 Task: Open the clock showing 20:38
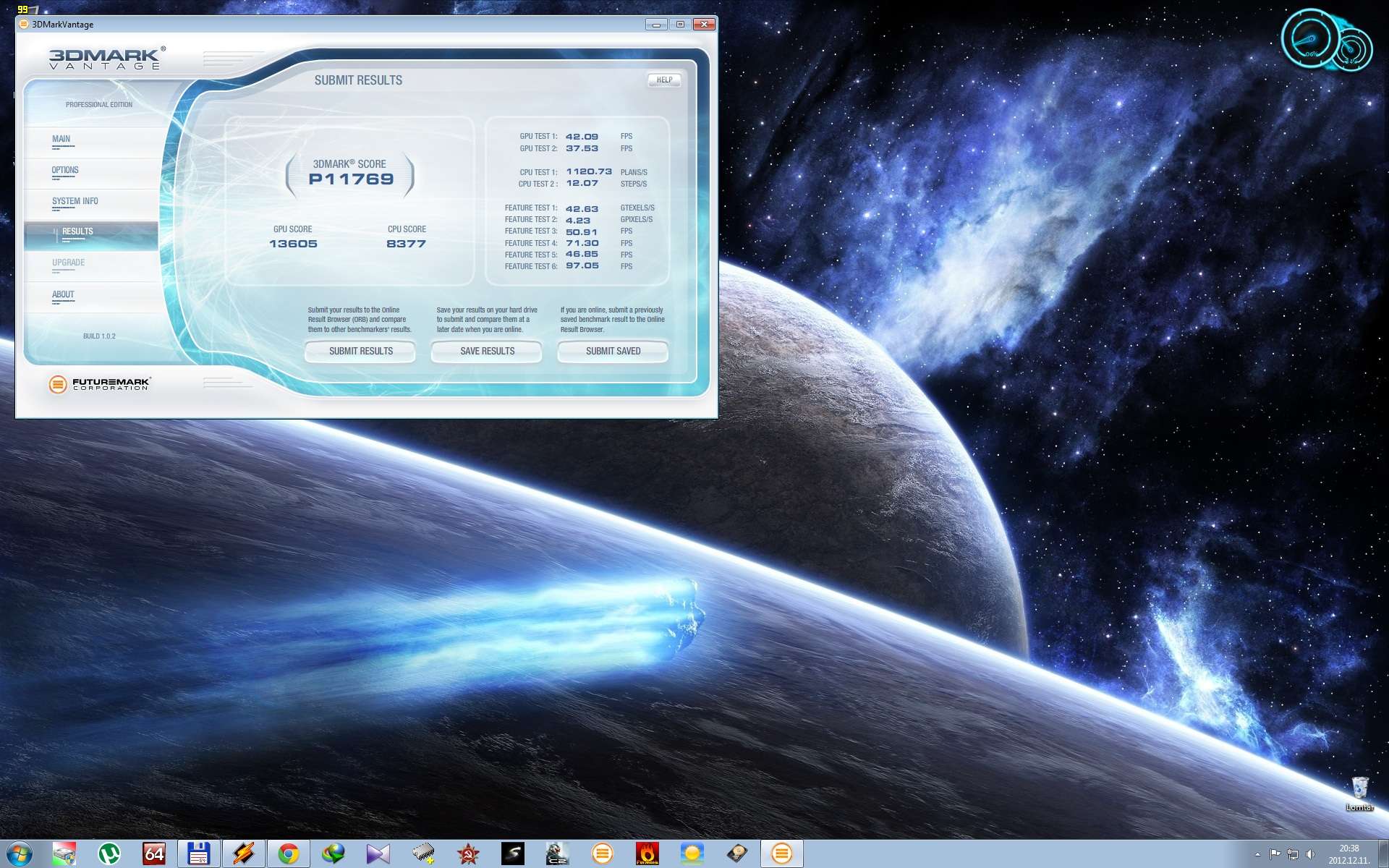pyautogui.click(x=1348, y=854)
